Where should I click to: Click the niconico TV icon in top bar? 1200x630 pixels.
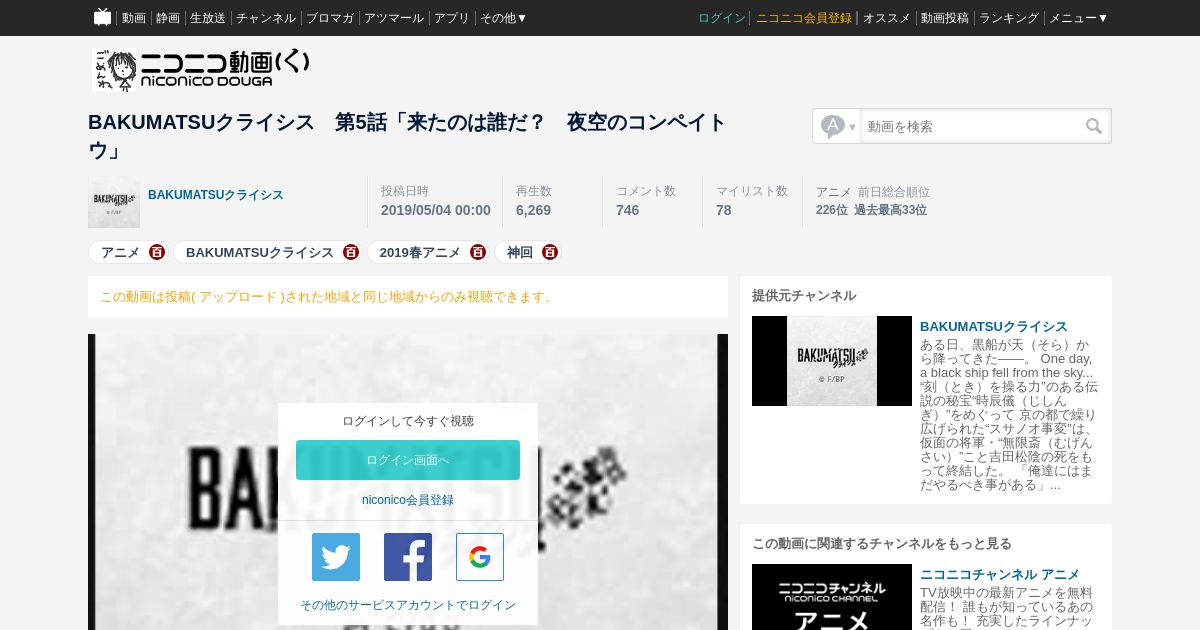(102, 17)
